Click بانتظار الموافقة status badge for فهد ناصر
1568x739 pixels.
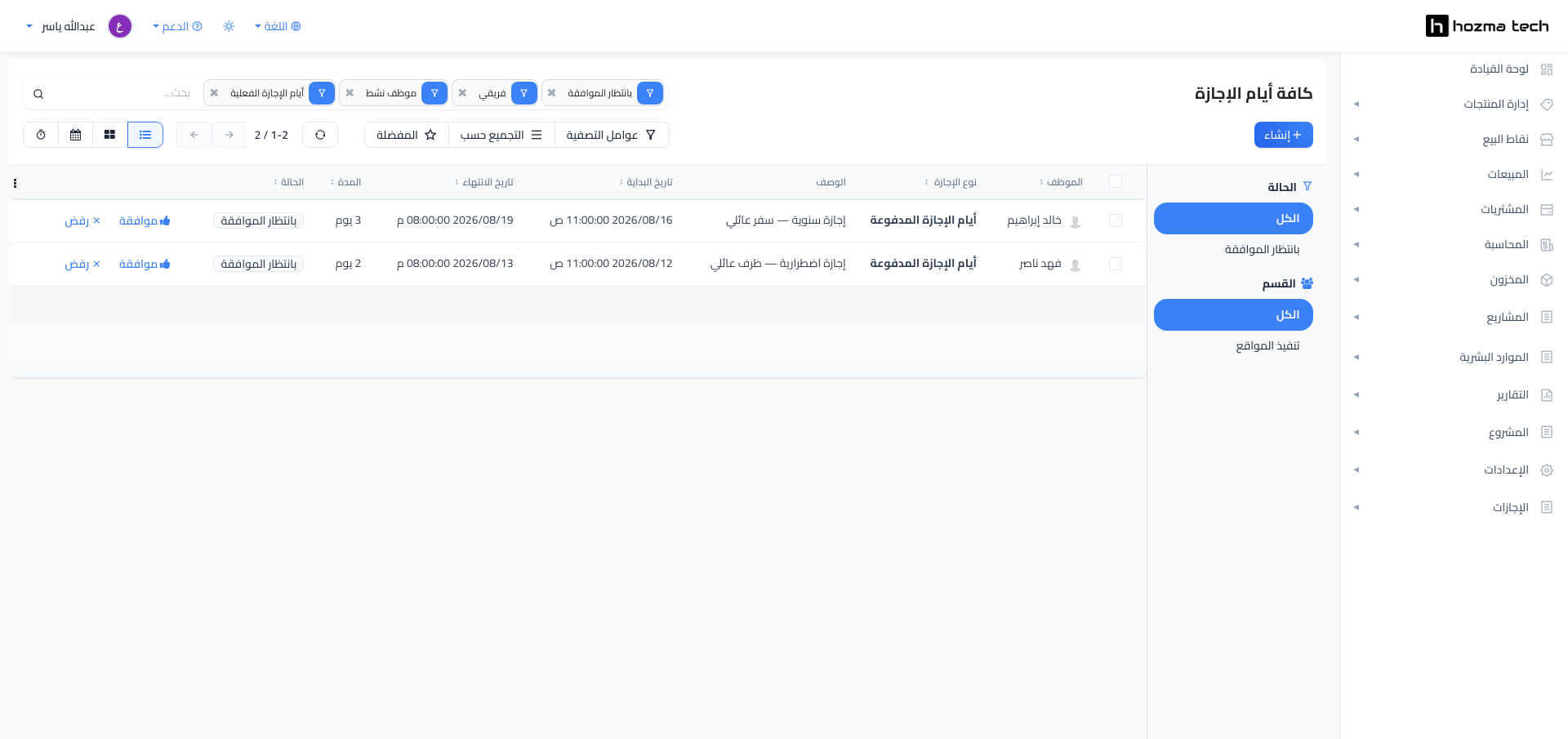click(x=258, y=264)
